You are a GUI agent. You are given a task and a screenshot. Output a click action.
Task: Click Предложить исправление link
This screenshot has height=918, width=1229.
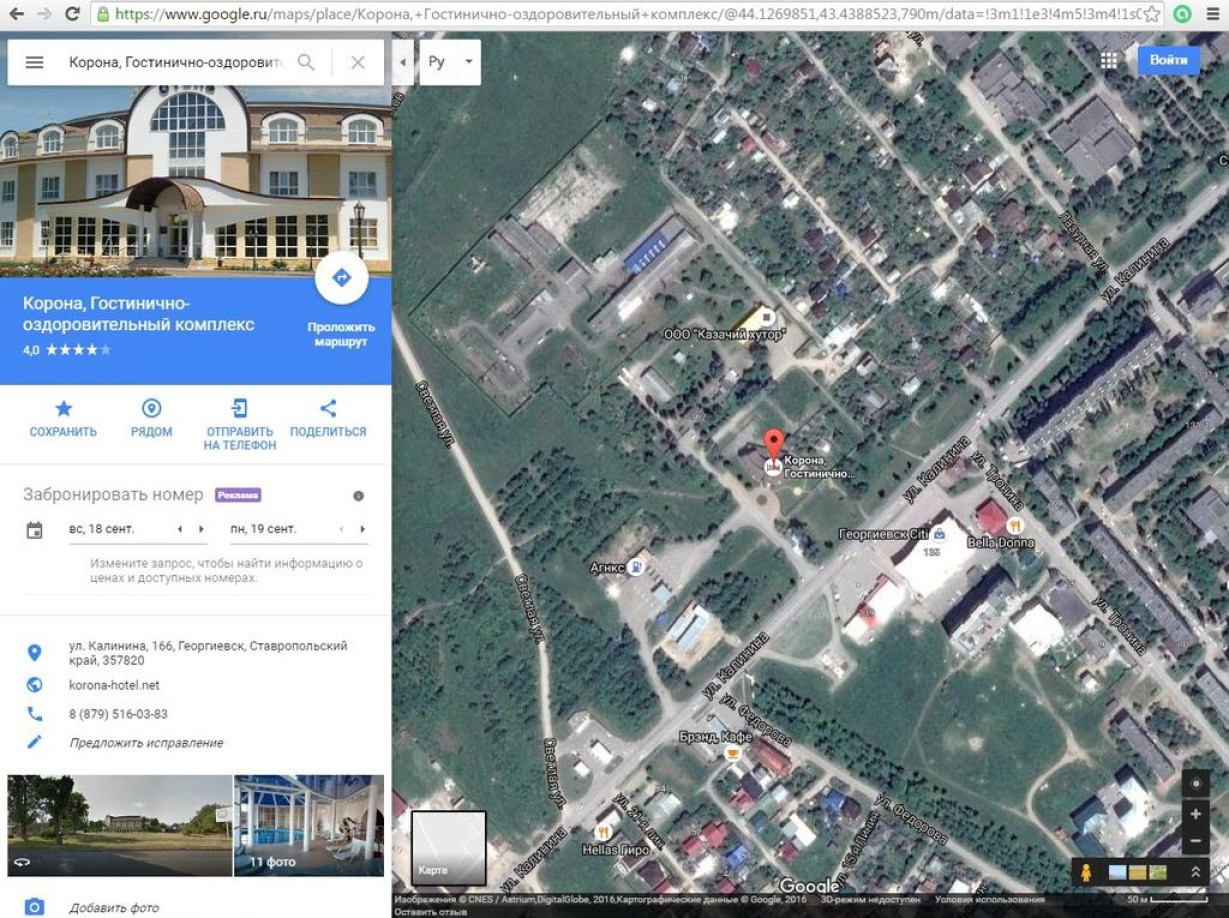146,743
